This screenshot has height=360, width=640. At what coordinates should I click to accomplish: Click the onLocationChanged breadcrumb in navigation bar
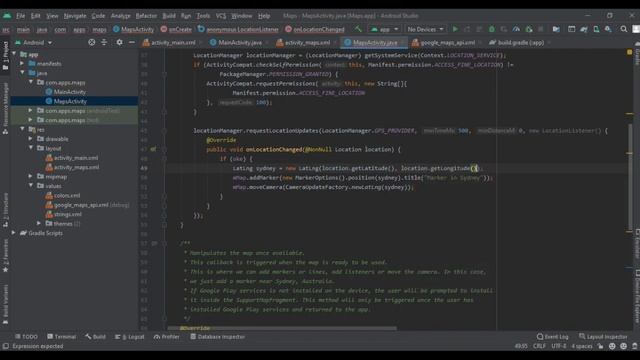[x=315, y=29]
